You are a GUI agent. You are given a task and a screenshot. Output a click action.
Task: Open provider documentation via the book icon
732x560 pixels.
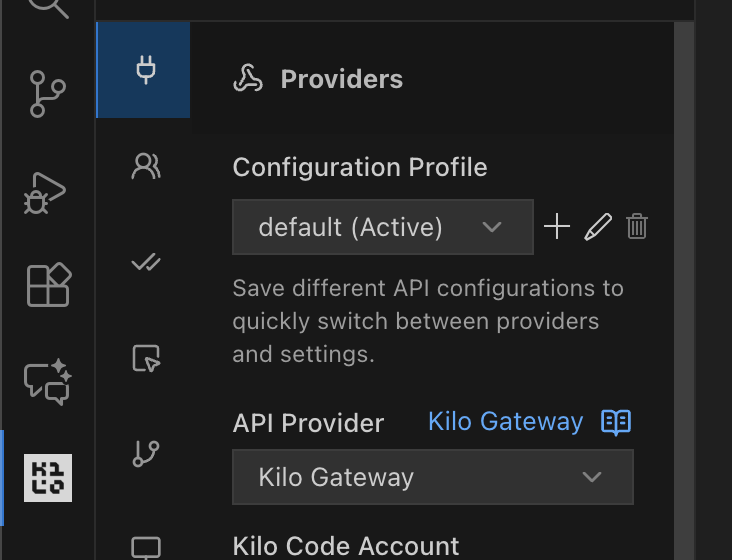coord(616,422)
